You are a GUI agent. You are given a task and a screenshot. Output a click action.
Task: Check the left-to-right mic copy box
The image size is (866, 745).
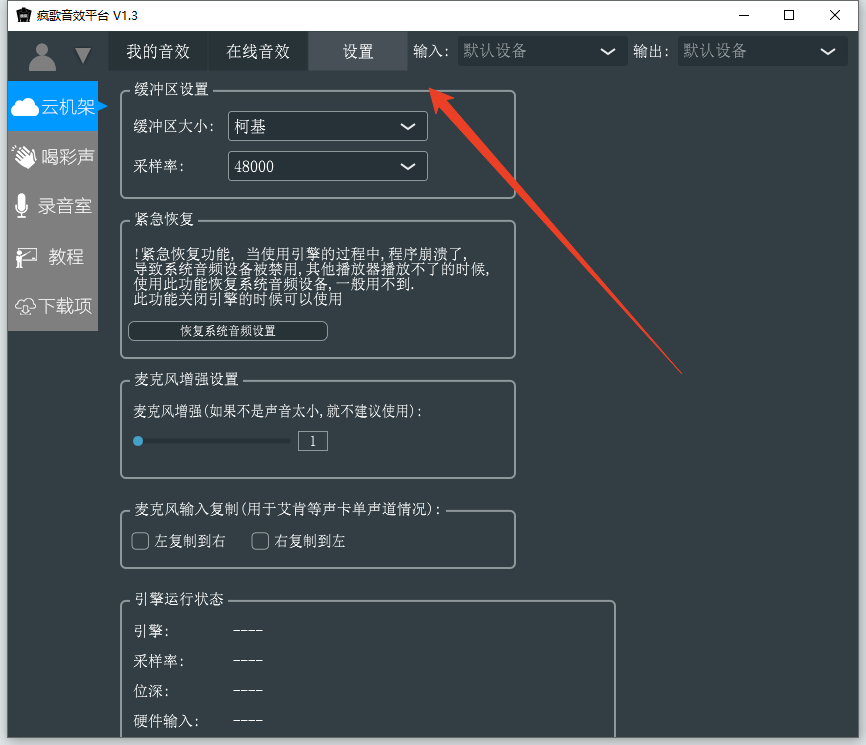140,540
